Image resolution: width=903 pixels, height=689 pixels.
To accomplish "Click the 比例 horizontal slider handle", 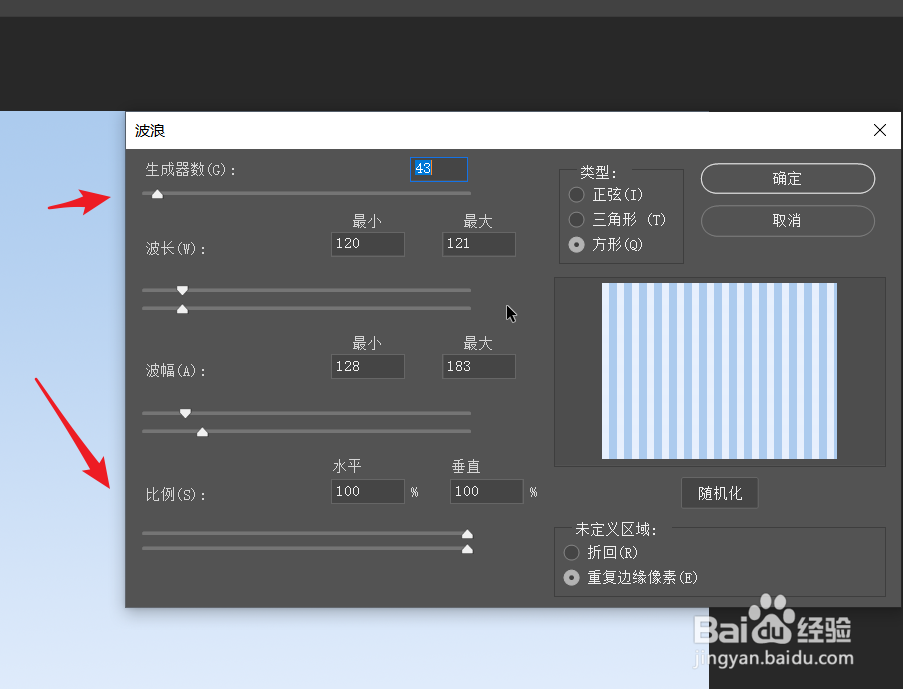I will pyautogui.click(x=467, y=534).
